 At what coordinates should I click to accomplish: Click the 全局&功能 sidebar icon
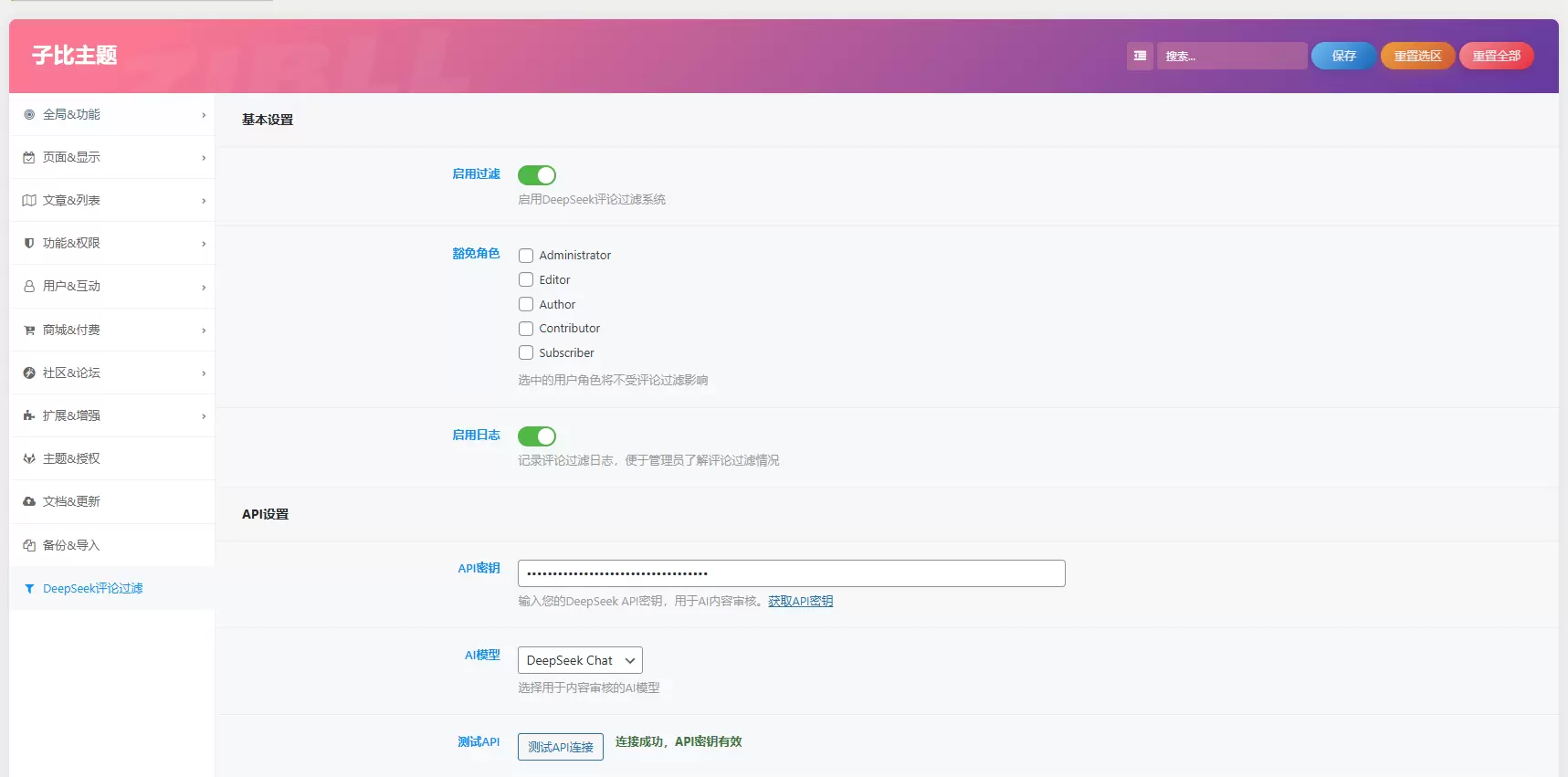(29, 115)
